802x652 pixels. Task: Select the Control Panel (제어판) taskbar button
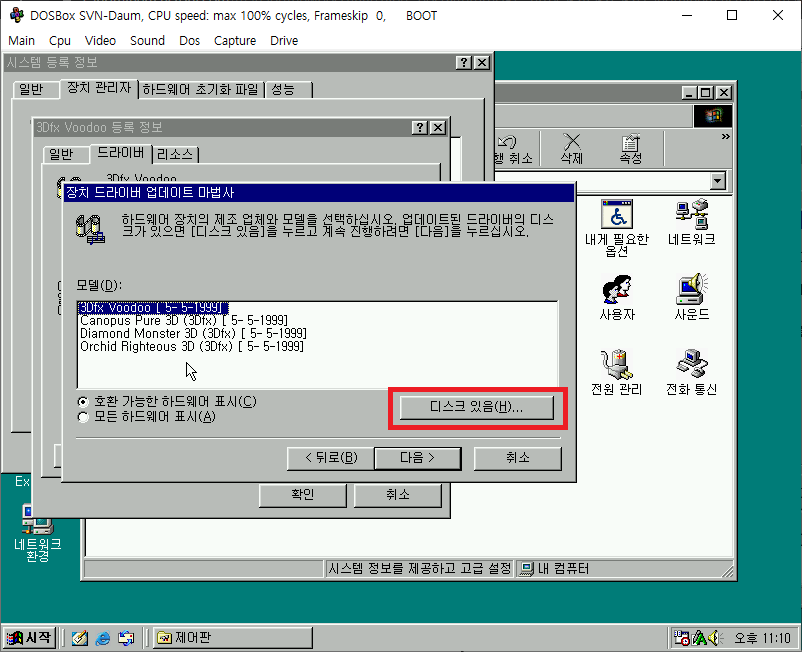click(x=233, y=638)
